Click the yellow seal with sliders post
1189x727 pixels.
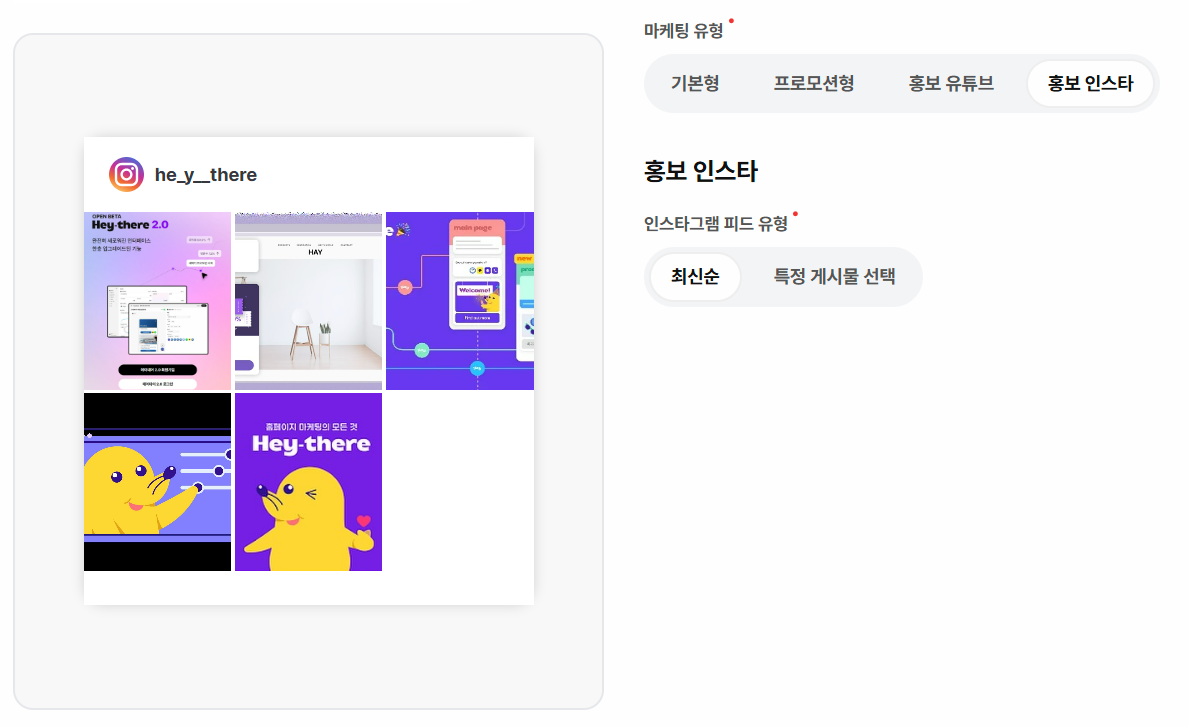157,482
